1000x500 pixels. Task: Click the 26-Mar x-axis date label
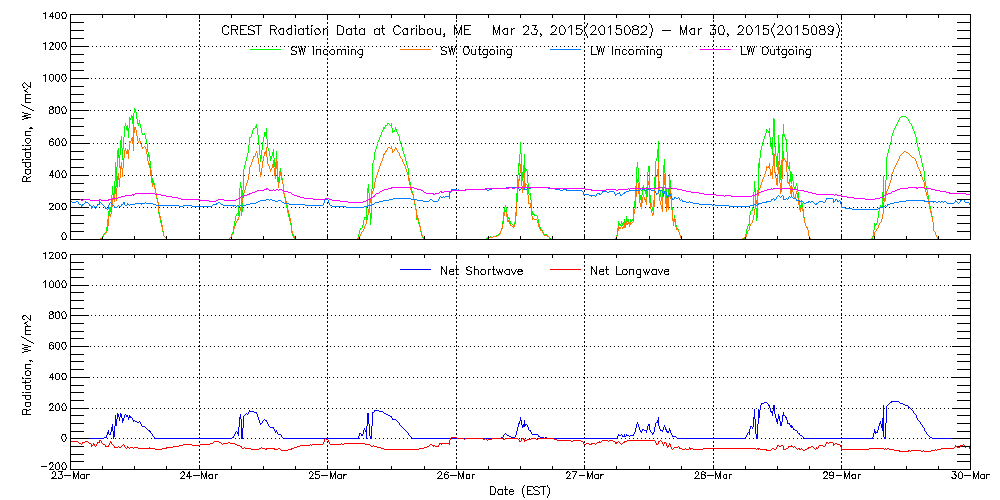[x=456, y=476]
